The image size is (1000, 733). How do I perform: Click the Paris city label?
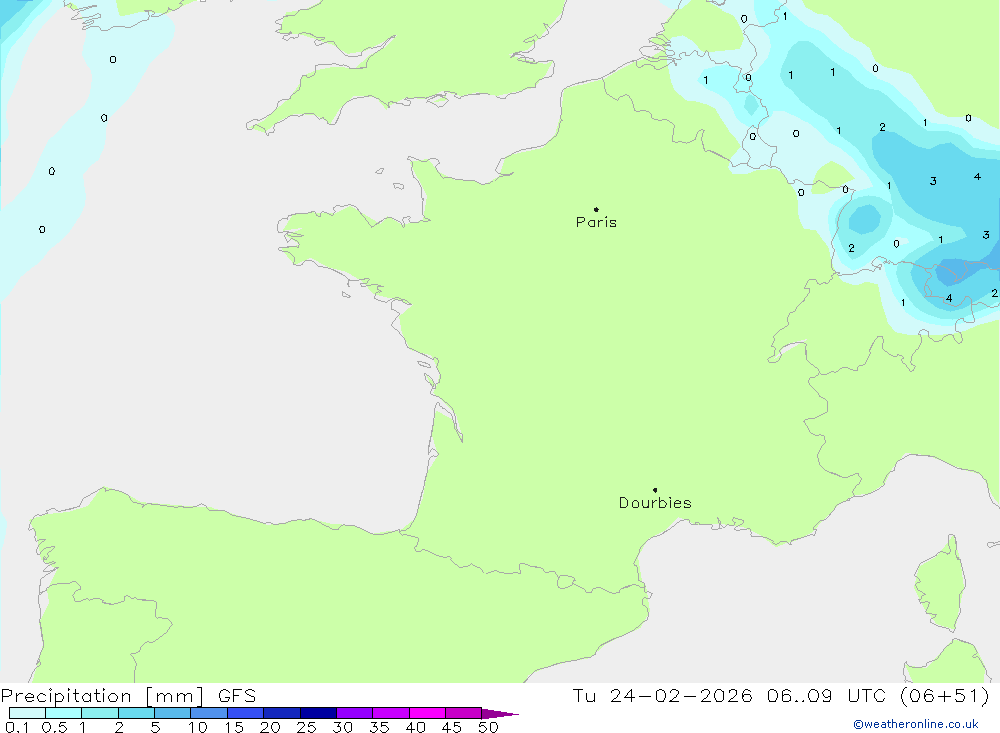(x=596, y=222)
